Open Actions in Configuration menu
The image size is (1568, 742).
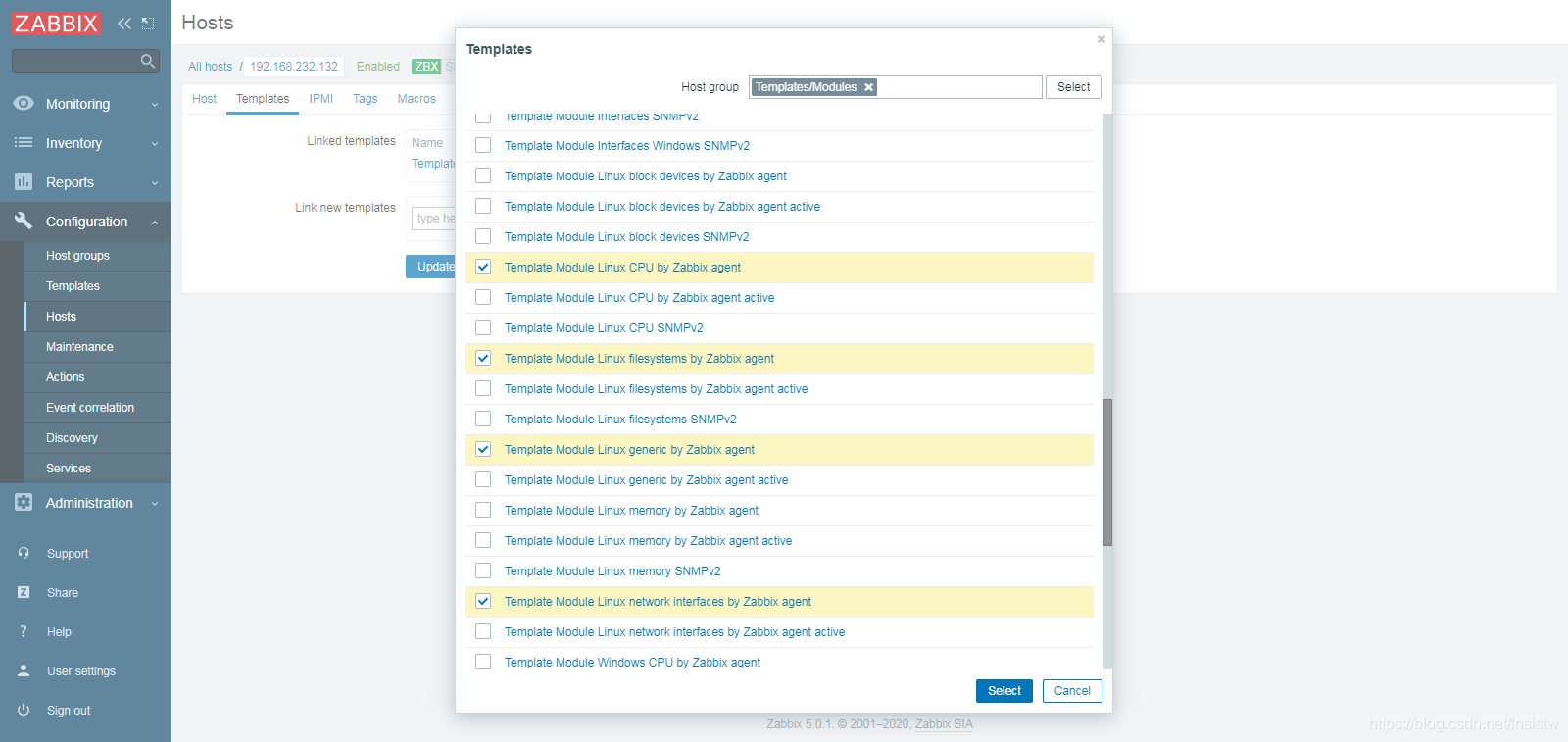tap(65, 377)
